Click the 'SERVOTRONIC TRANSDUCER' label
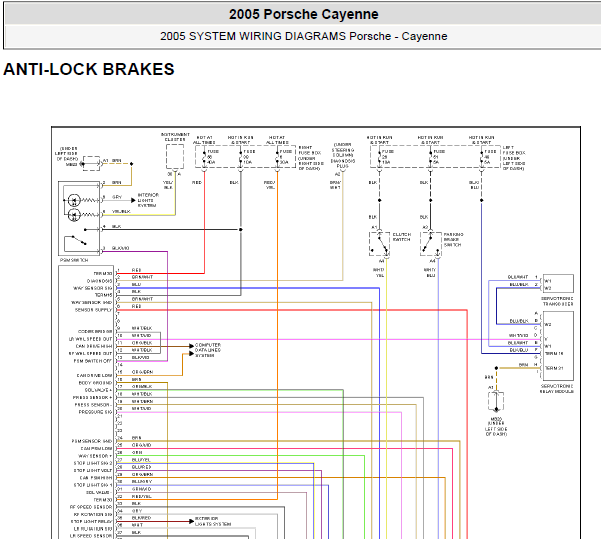The width and height of the screenshot is (601, 539). [557, 301]
